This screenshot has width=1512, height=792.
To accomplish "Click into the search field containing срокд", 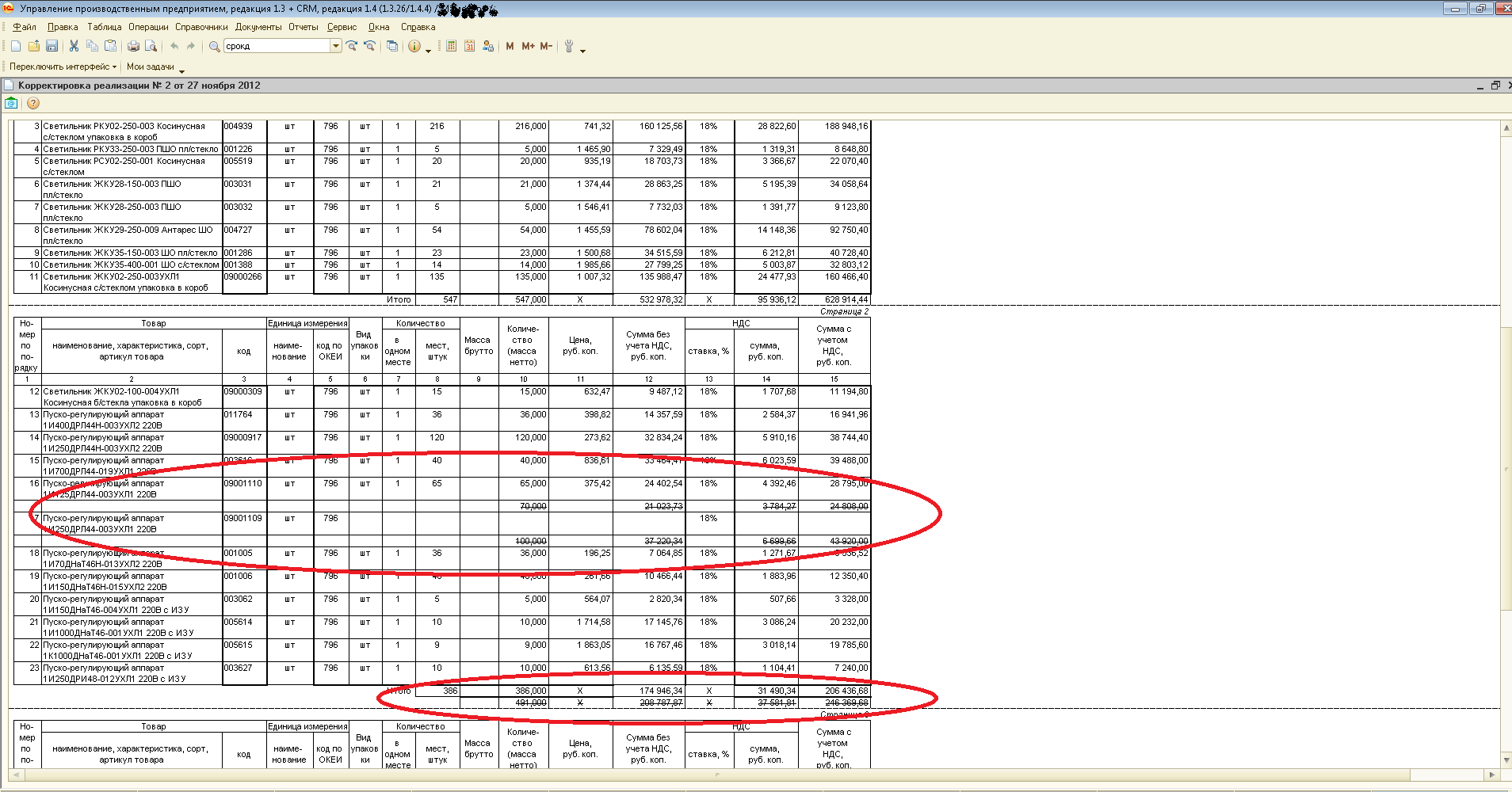I will pyautogui.click(x=277, y=46).
